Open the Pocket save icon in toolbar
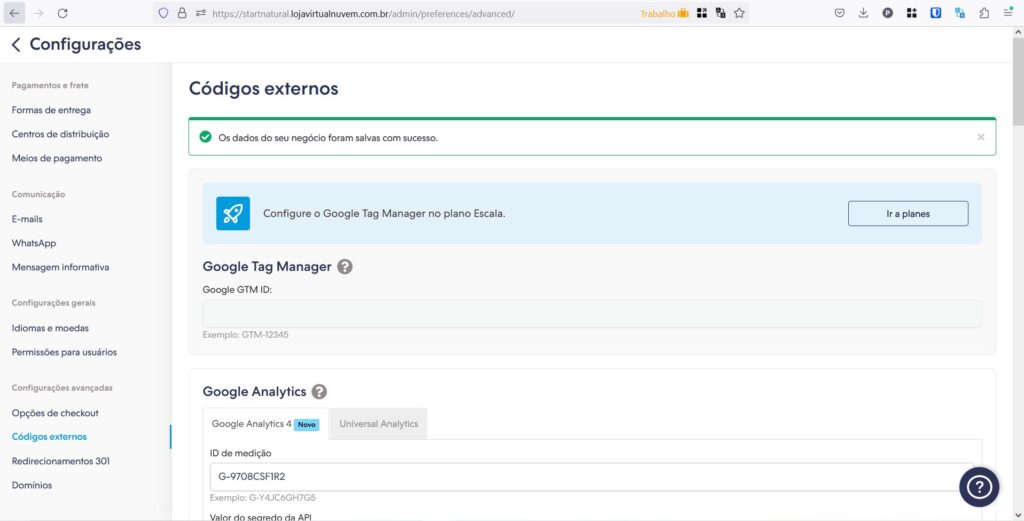 (840, 13)
